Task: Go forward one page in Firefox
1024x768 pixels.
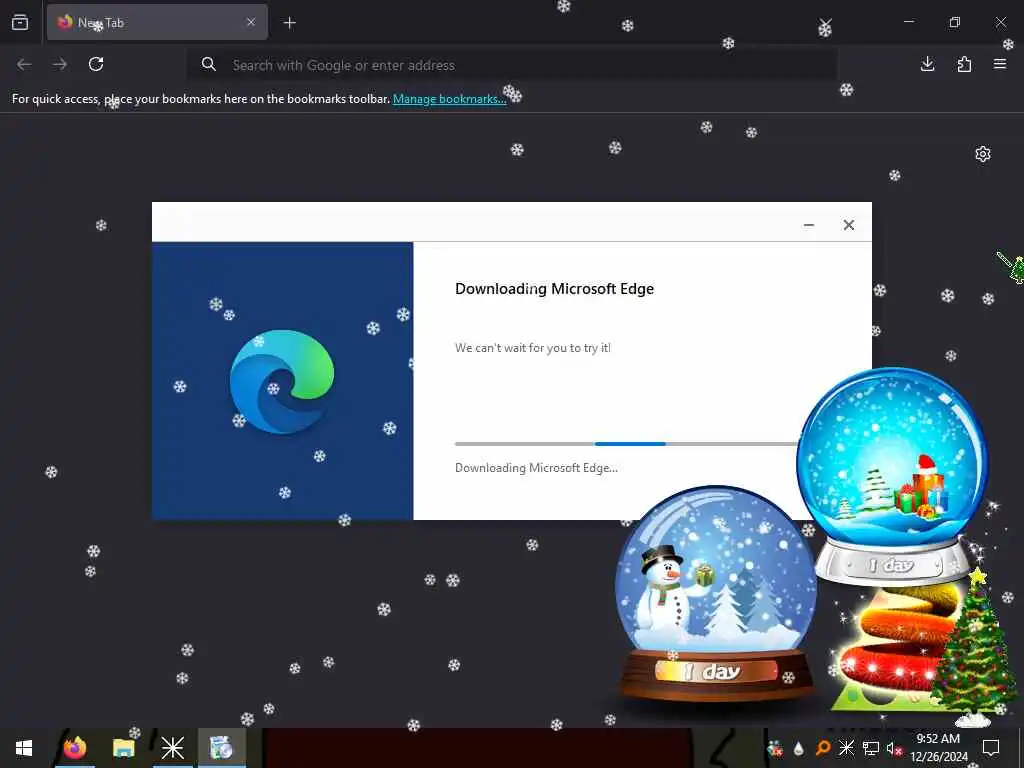Action: pos(60,64)
